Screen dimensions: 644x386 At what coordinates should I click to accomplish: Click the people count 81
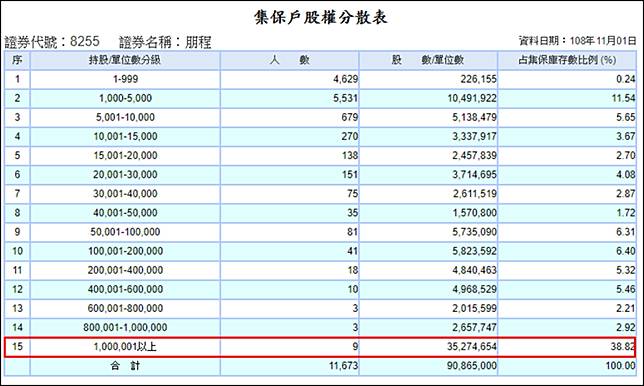click(x=352, y=232)
